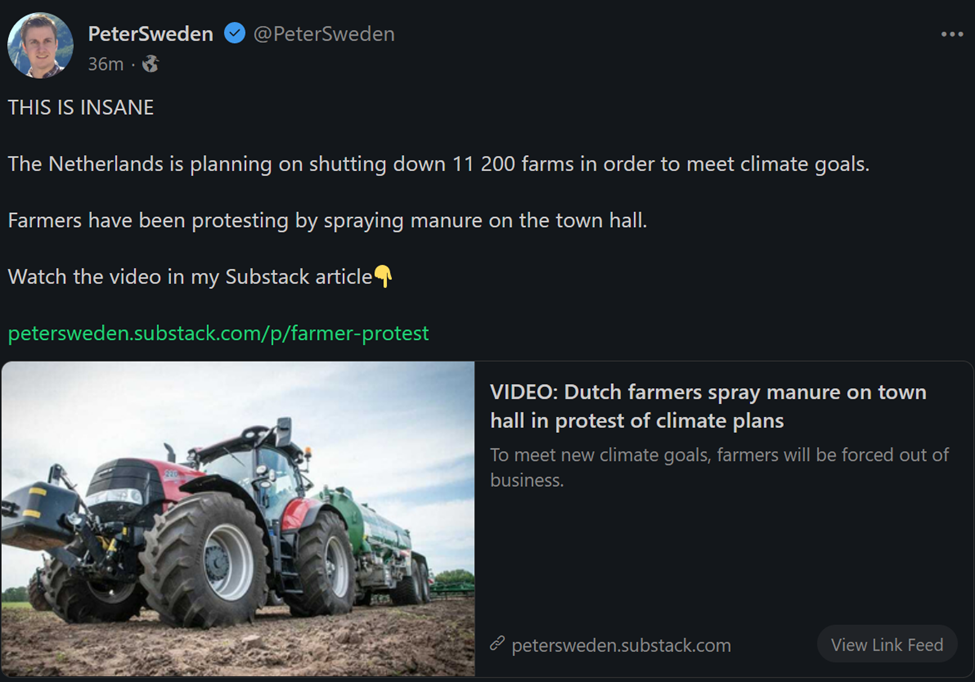
Task: Click the "THIS IS INSANE" post text
Action: coord(81,107)
